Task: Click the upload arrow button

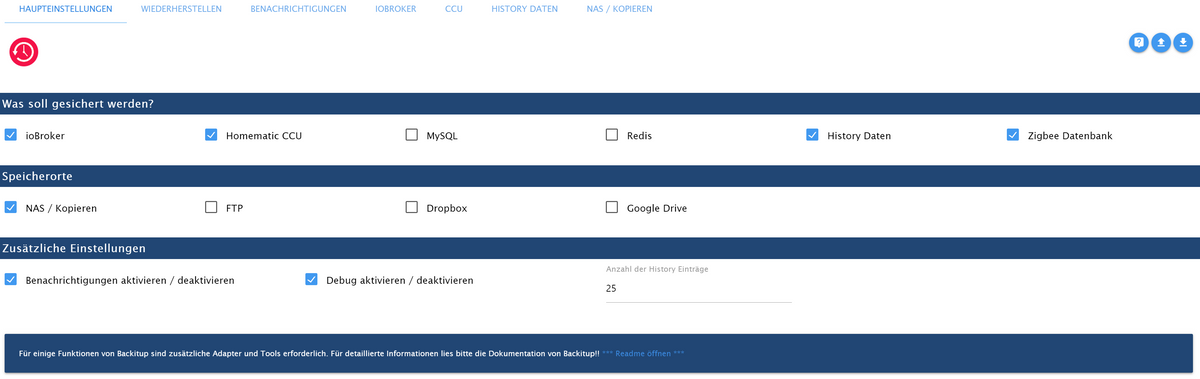Action: point(1161,42)
